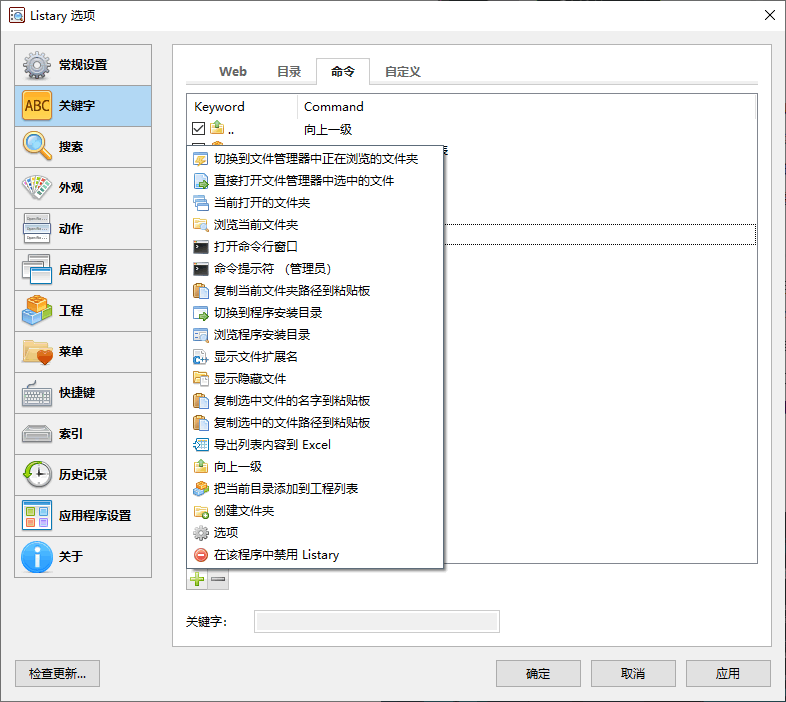Click the red 禁用 Listary icon
The image size is (786, 702).
(201, 555)
